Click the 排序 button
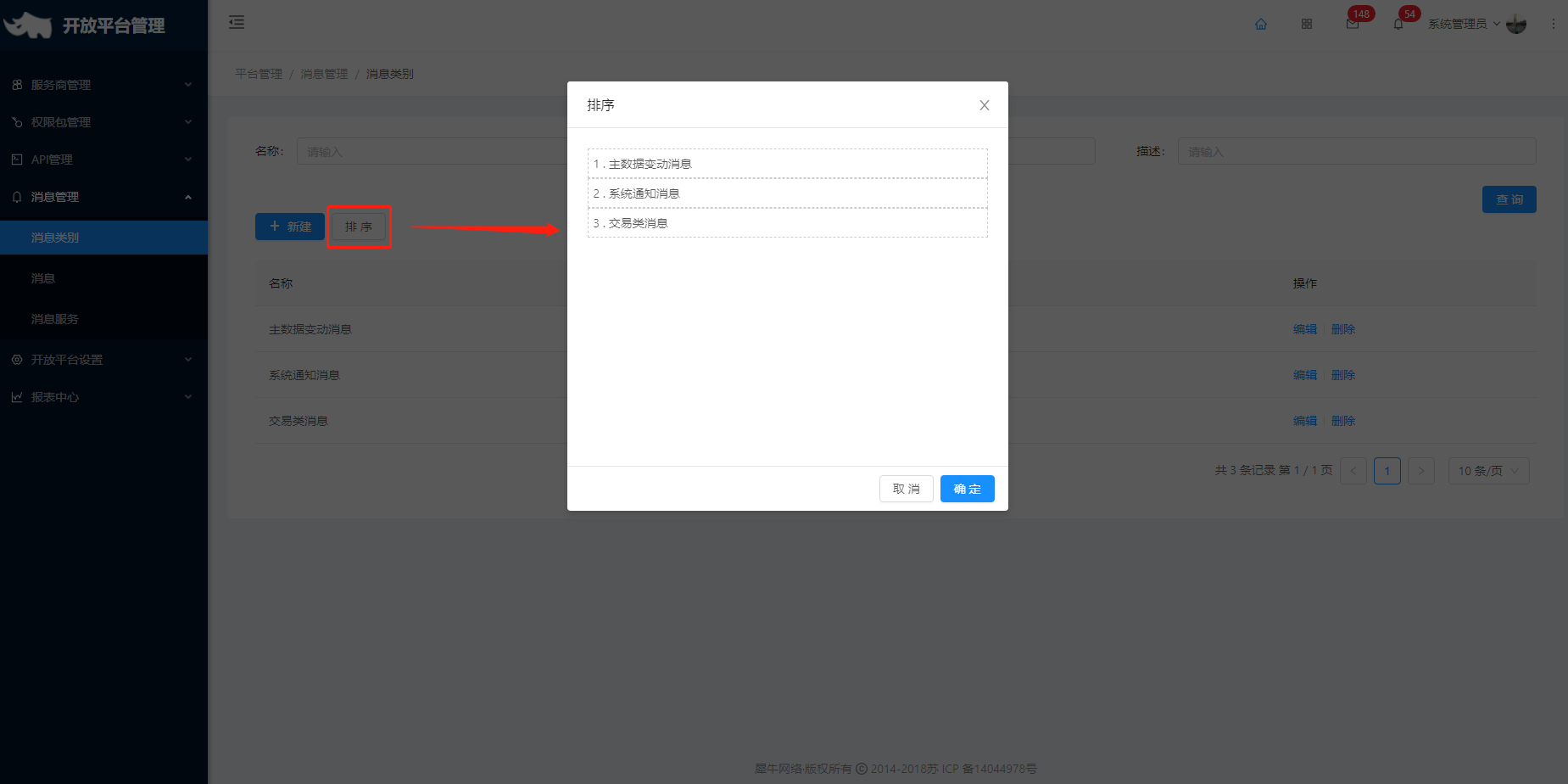 (359, 227)
